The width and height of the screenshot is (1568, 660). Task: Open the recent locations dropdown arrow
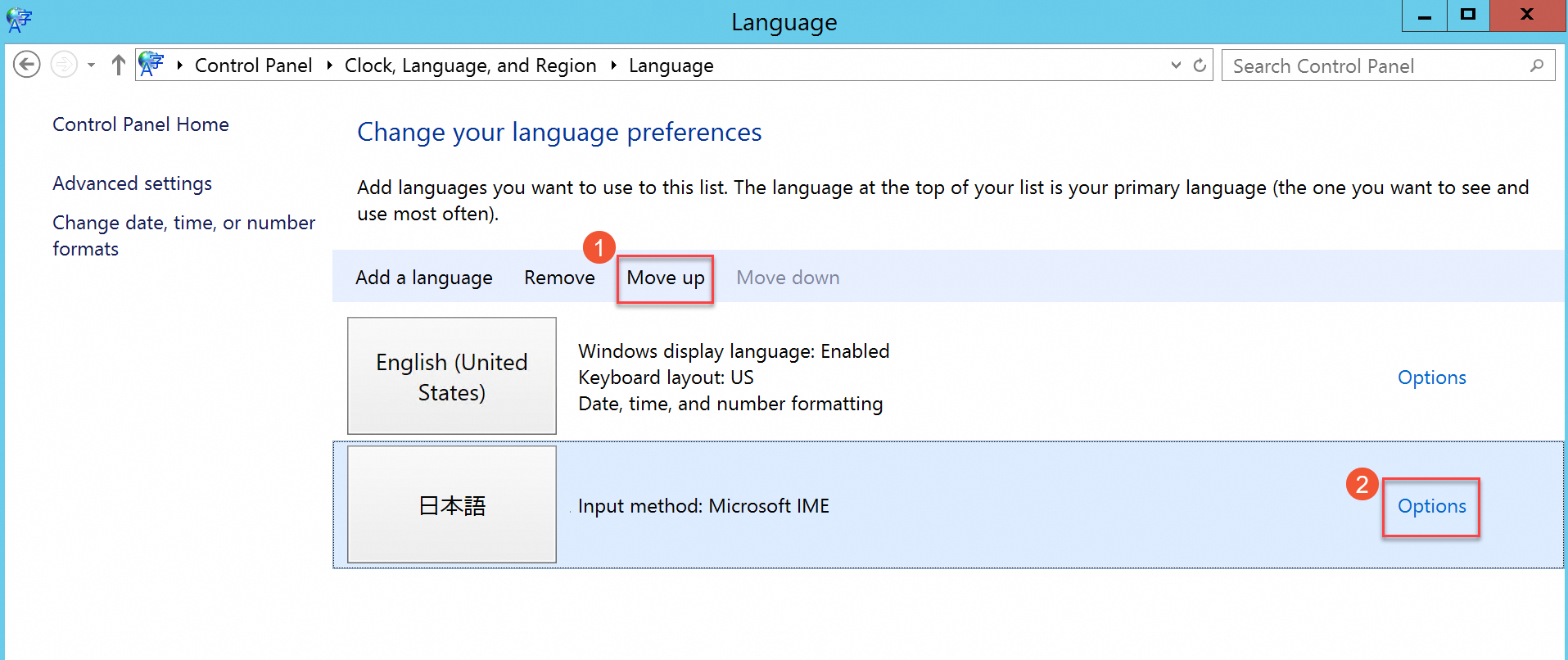(91, 65)
